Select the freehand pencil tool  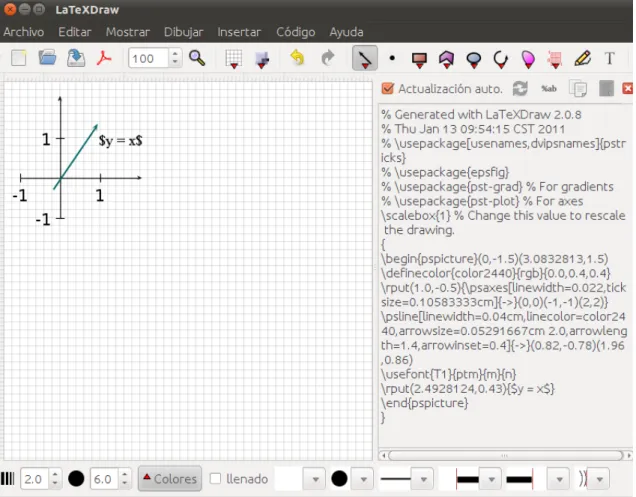coord(582,58)
